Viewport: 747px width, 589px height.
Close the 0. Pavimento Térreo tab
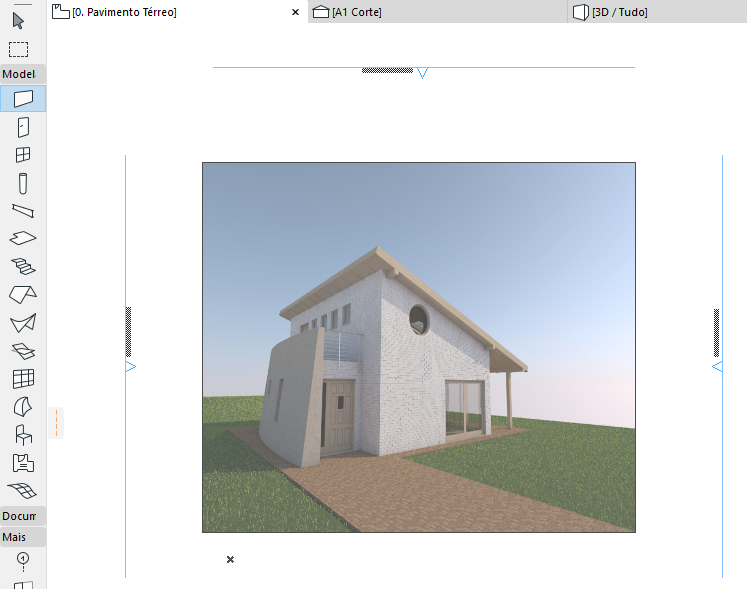click(x=295, y=12)
